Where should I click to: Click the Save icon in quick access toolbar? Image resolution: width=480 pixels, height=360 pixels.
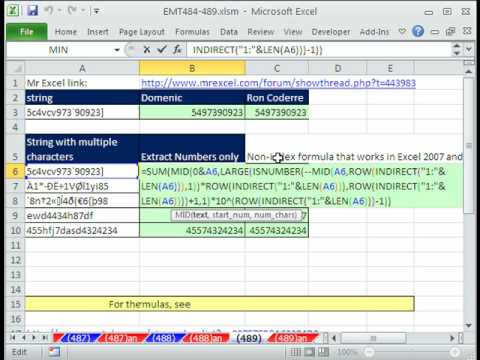[32, 11]
